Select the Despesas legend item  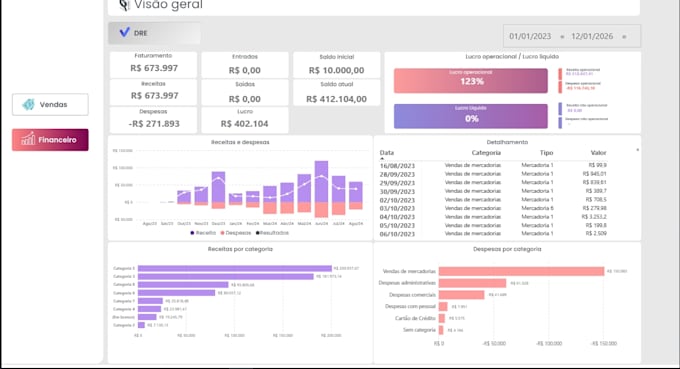click(x=236, y=233)
